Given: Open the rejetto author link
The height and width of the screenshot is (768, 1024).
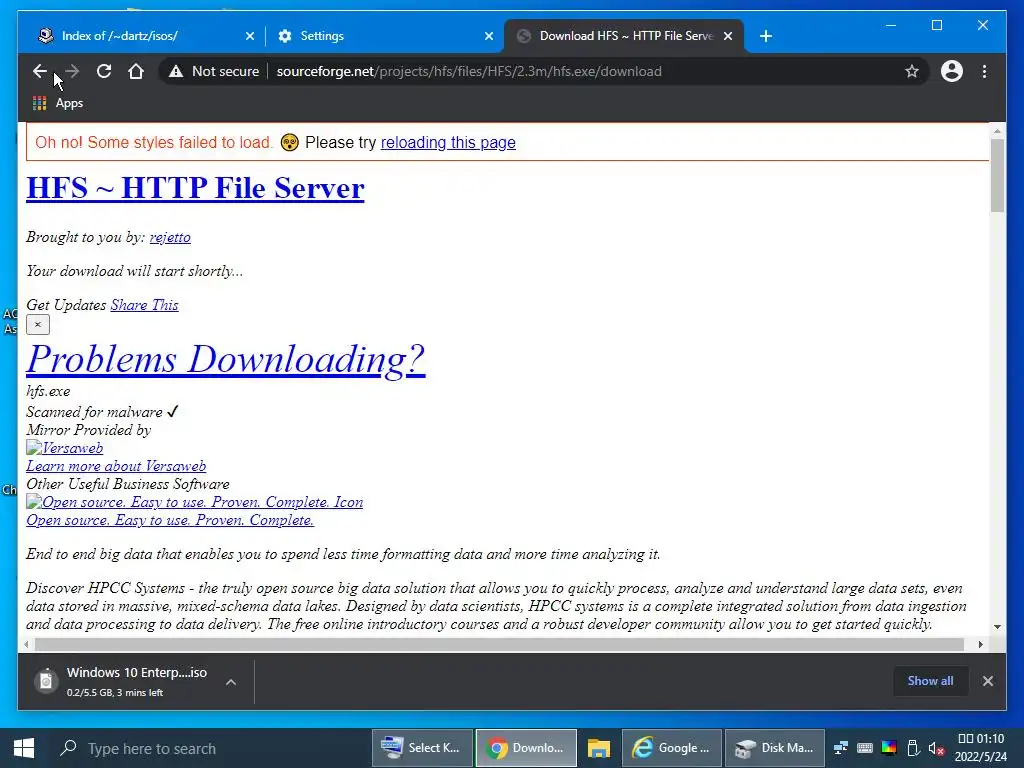Looking at the screenshot, I should [170, 237].
